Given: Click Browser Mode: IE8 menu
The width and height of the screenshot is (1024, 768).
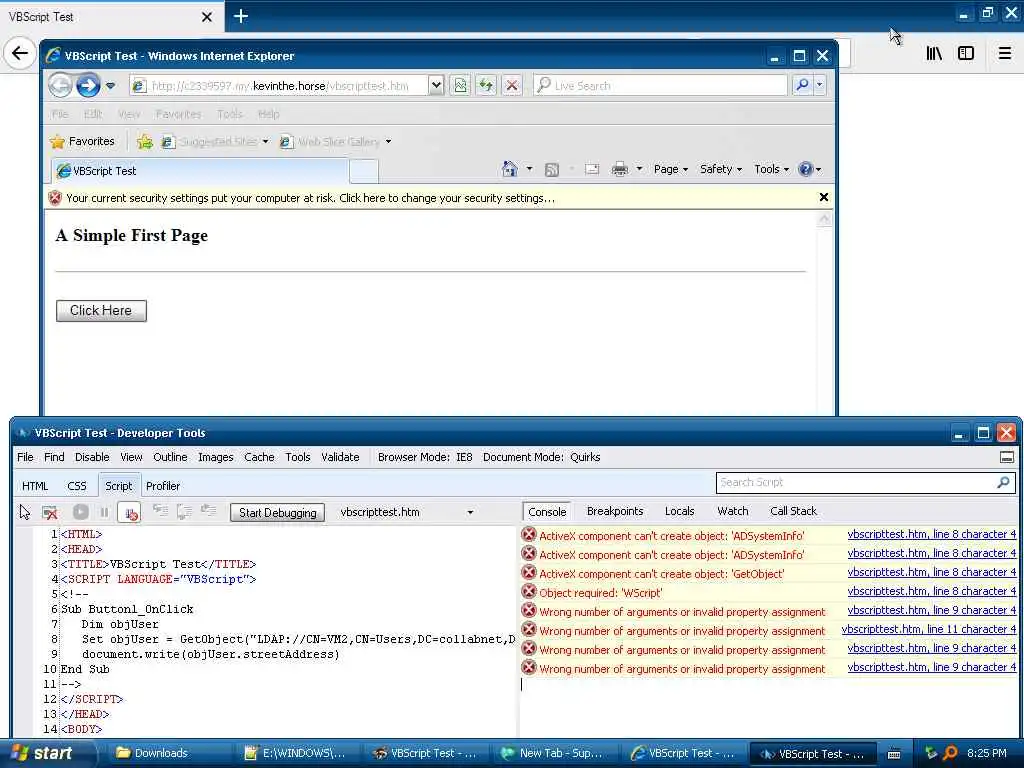Looking at the screenshot, I should point(425,457).
